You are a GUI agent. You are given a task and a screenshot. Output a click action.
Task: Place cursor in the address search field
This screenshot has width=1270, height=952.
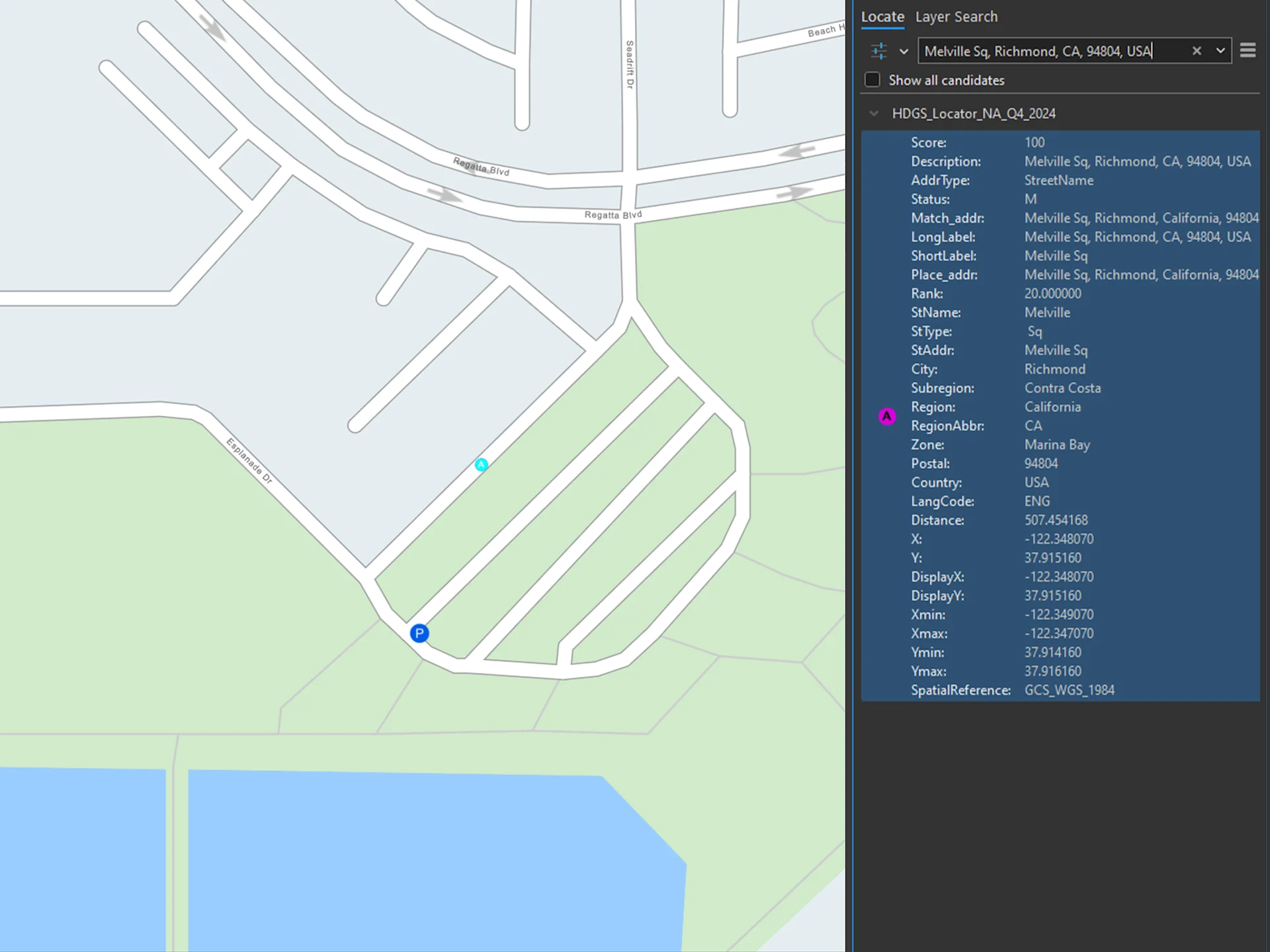point(1038,51)
